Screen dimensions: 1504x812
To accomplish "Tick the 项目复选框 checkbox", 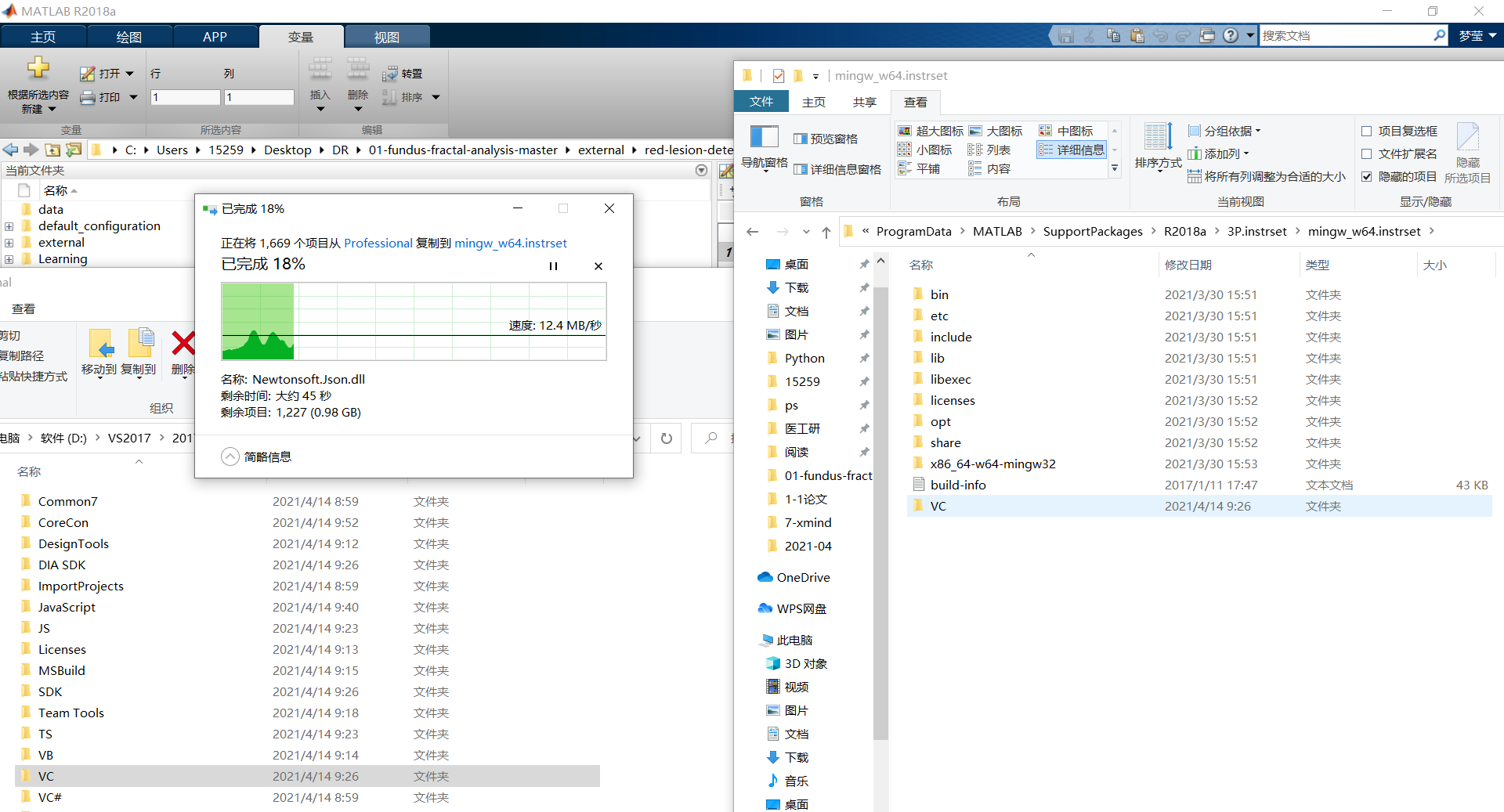I will coord(1367,132).
